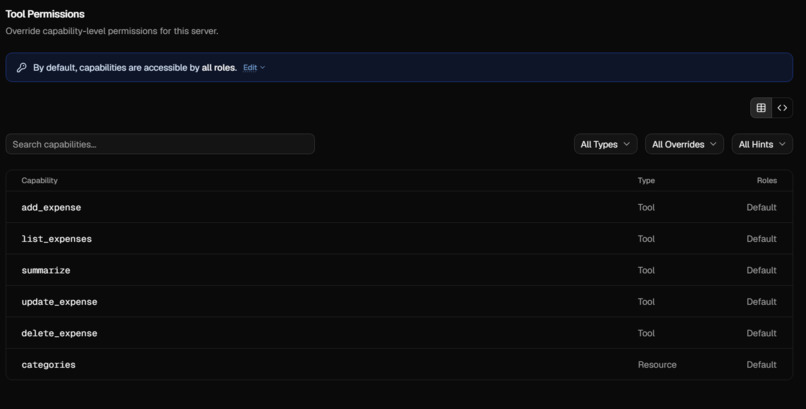The width and height of the screenshot is (806, 409).
Task: Click Default roles for summarize
Action: coord(761,270)
